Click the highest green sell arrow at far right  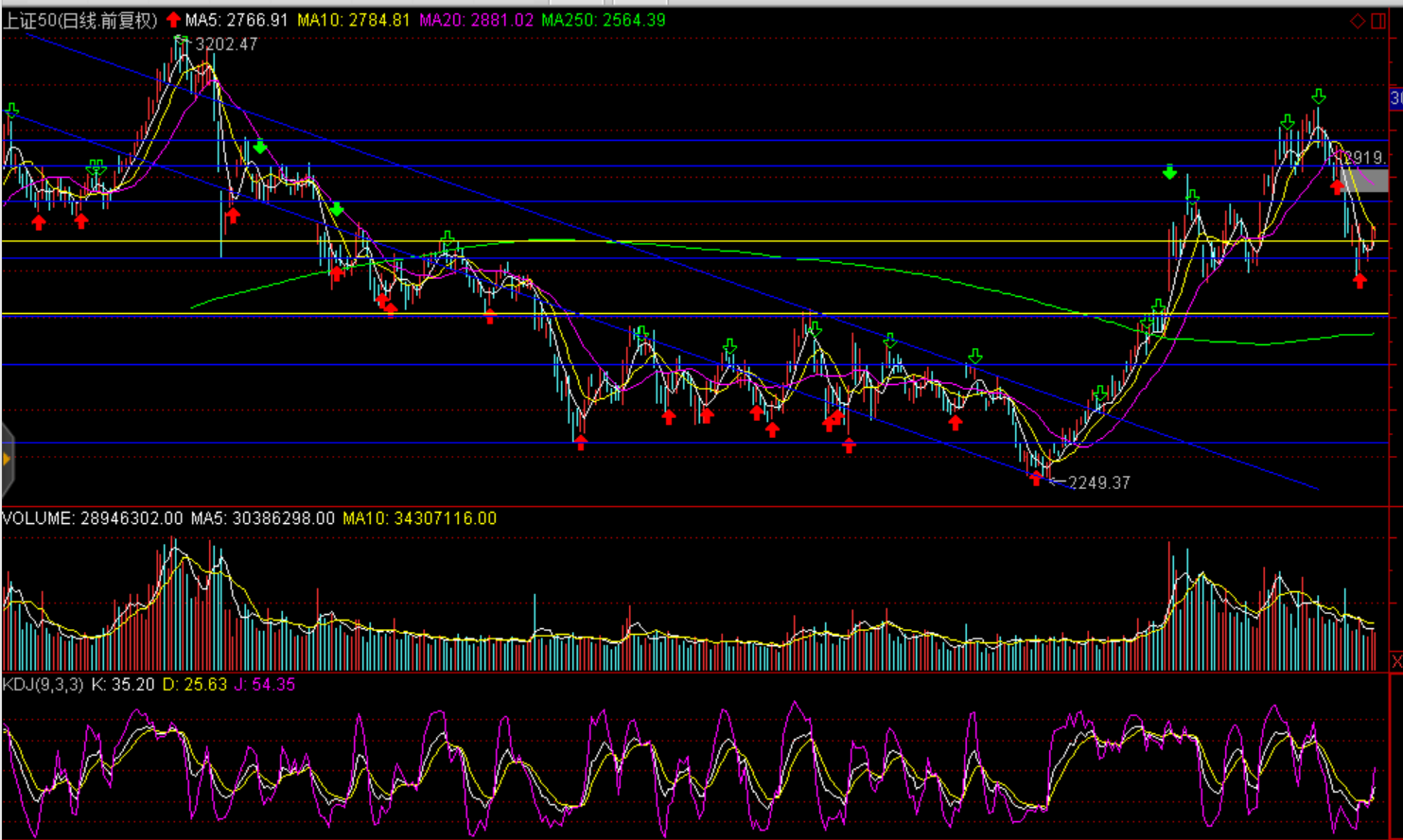tap(1318, 96)
